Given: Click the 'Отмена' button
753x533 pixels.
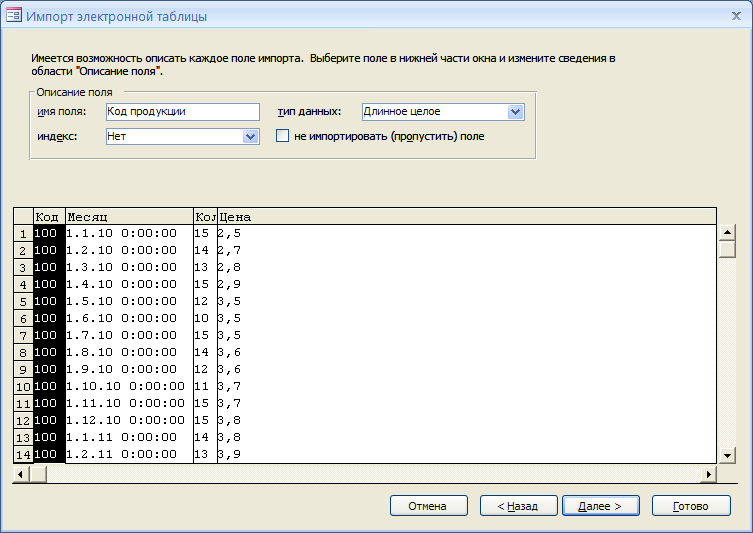Looking at the screenshot, I should [428, 506].
